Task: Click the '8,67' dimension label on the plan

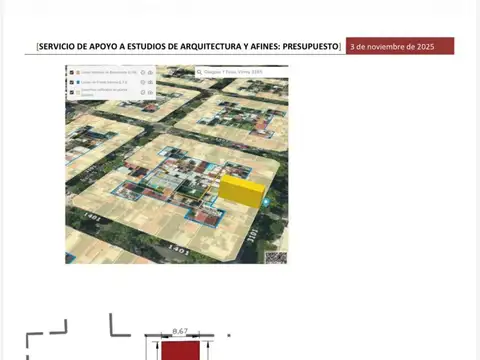Action: 180,331
